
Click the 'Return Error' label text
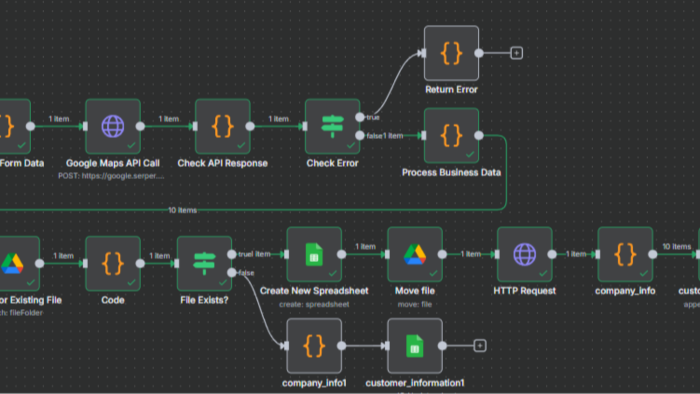(x=451, y=90)
